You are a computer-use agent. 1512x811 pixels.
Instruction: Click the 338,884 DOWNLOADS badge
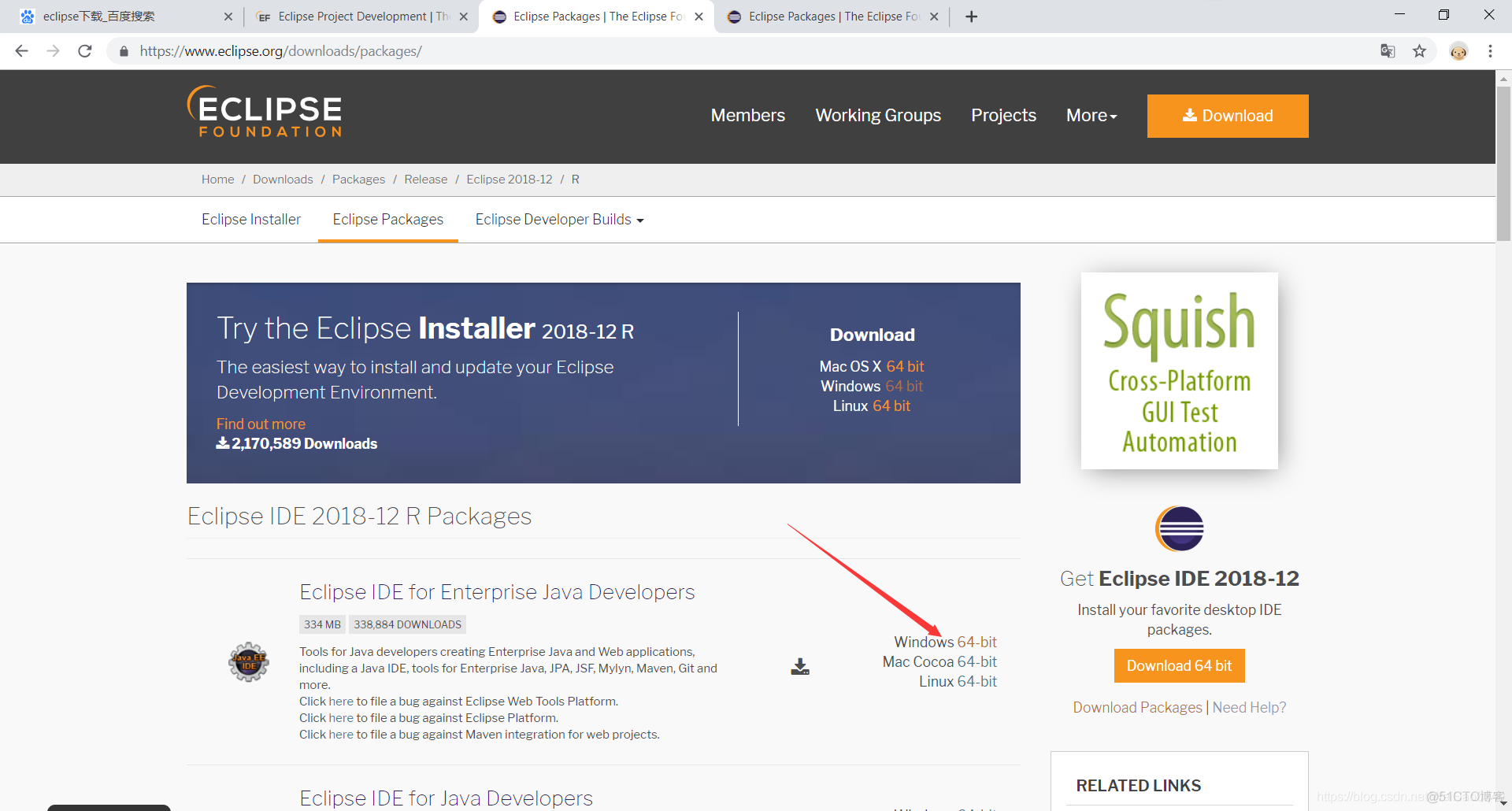point(407,625)
